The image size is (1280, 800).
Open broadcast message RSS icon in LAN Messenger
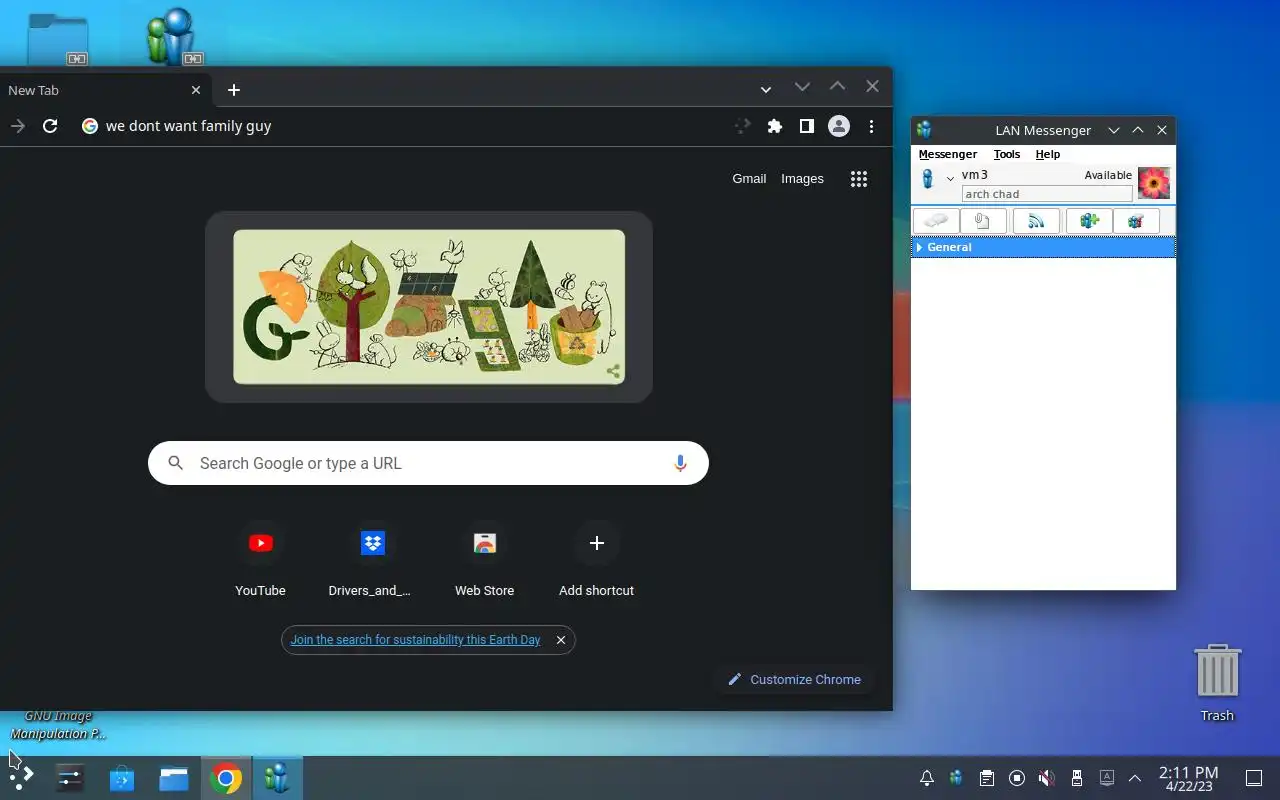1036,221
